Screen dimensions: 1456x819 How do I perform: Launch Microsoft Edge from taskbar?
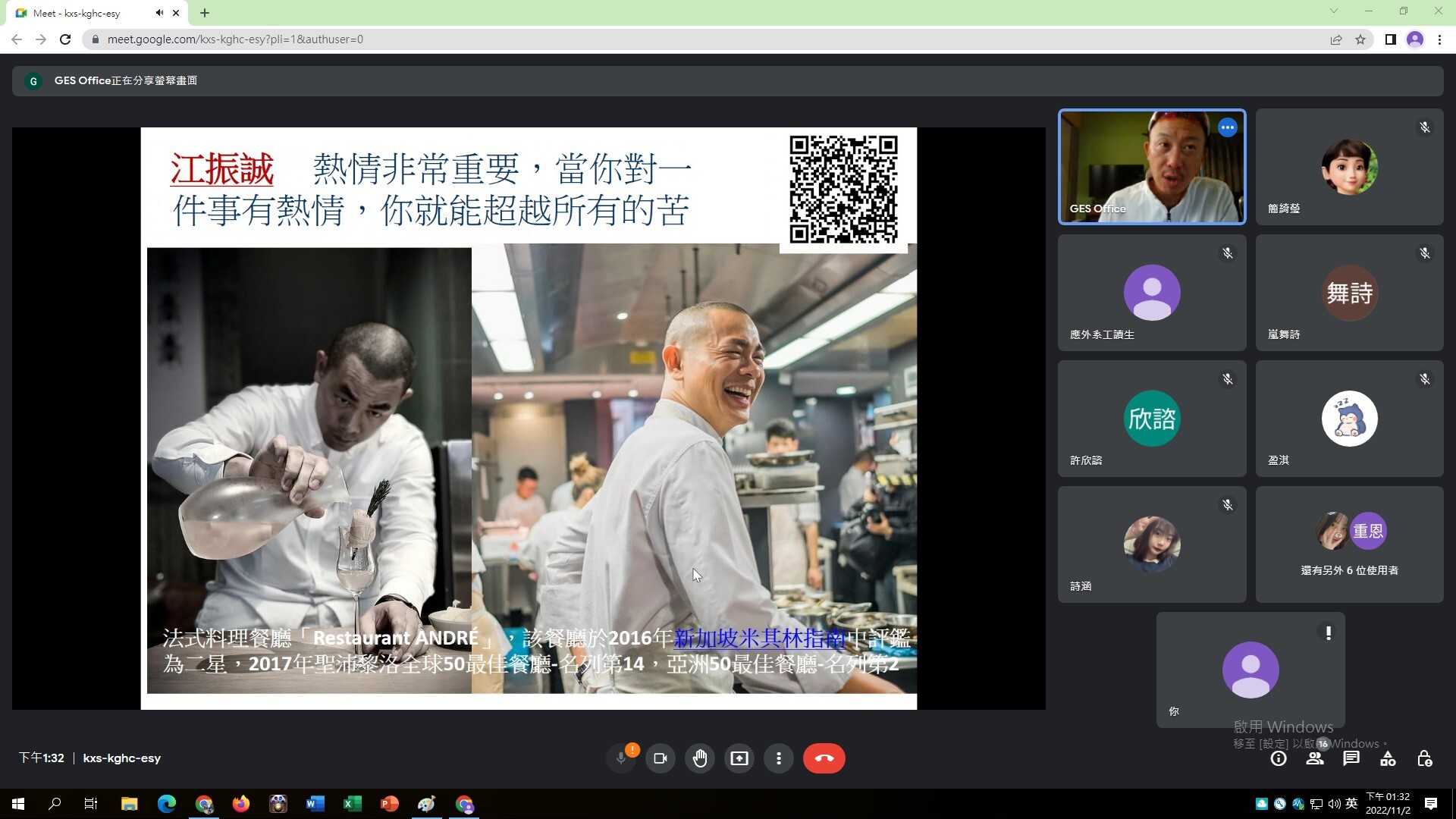[167, 804]
